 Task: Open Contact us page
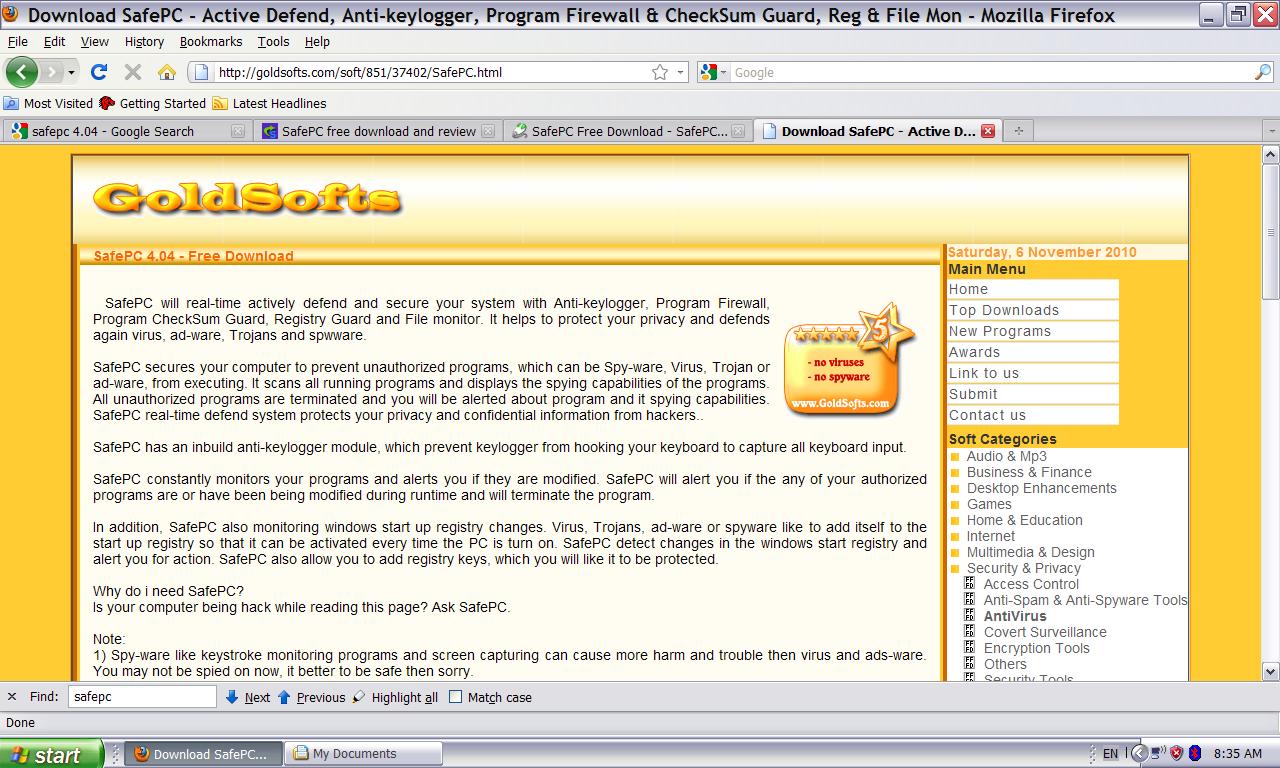1033,415
